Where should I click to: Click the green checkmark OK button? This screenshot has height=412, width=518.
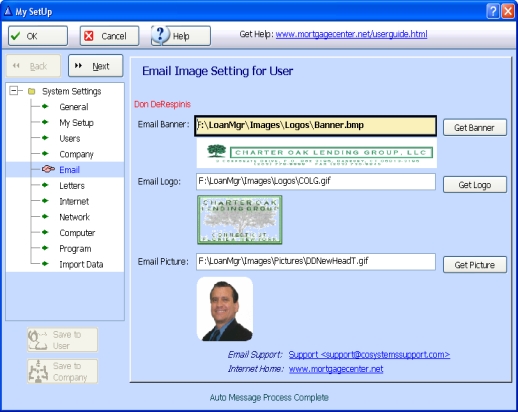coord(38,36)
